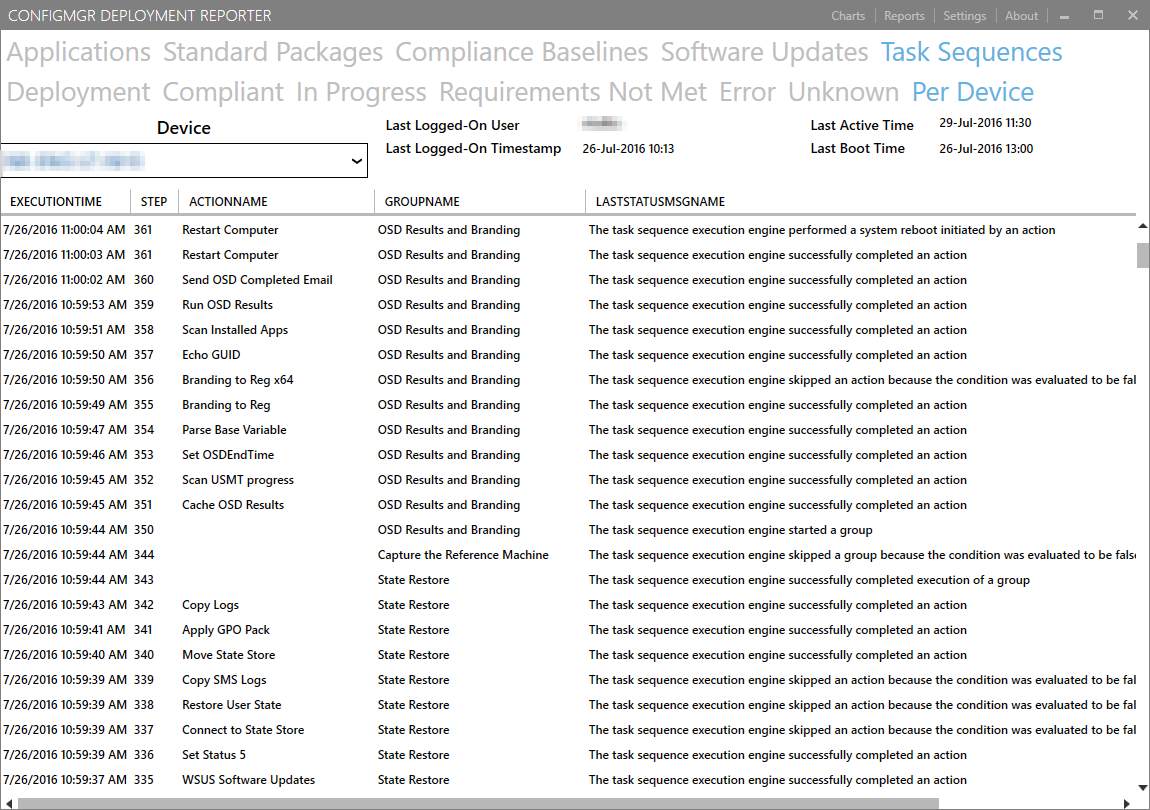Switch to the Applications tab
Screen dimensions: 1150x810
tap(79, 52)
